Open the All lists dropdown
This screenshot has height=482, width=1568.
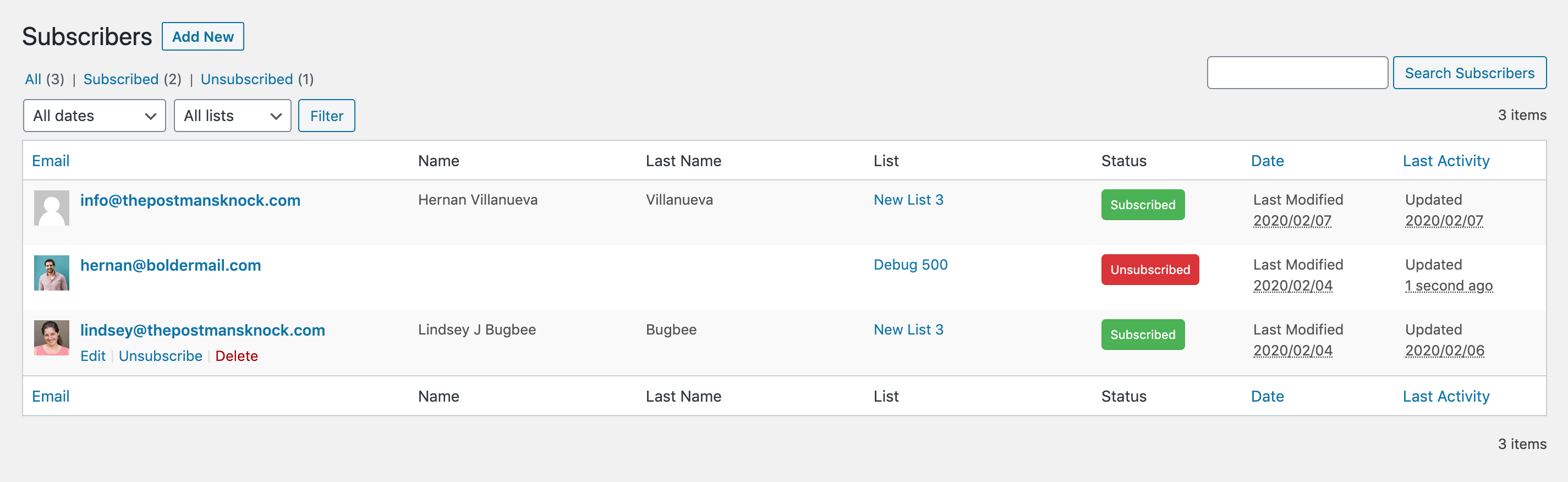click(233, 116)
